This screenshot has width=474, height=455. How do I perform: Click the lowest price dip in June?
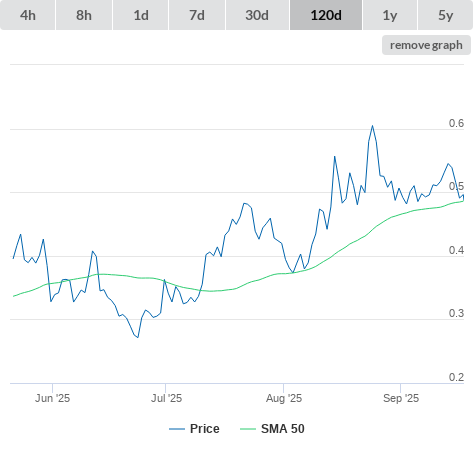[x=138, y=337]
